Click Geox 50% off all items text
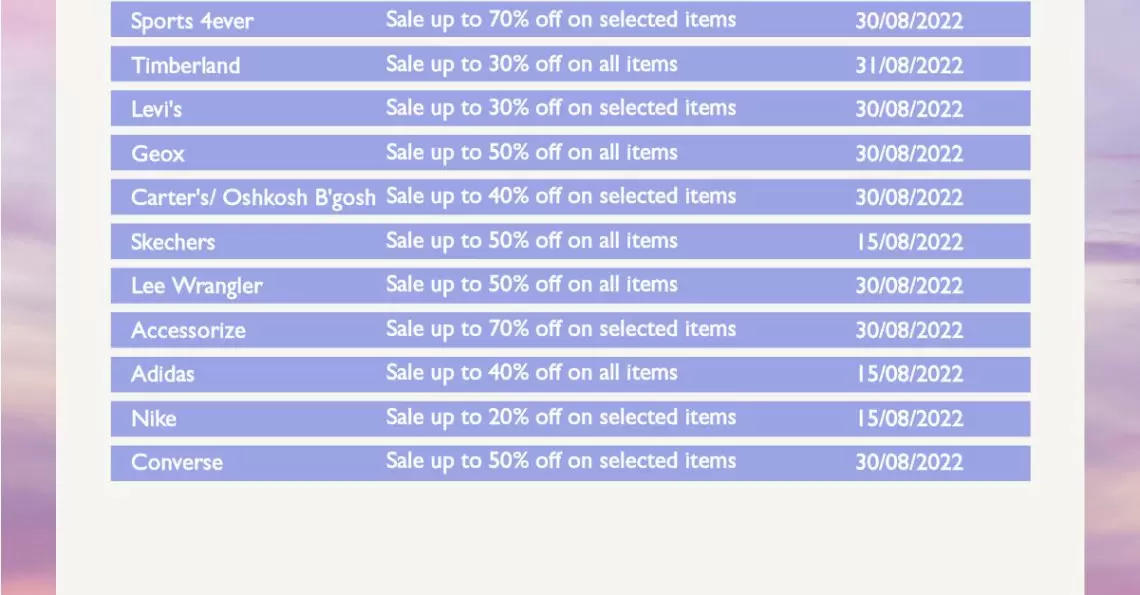Viewport: 1140px width, 595px height. 531,153
